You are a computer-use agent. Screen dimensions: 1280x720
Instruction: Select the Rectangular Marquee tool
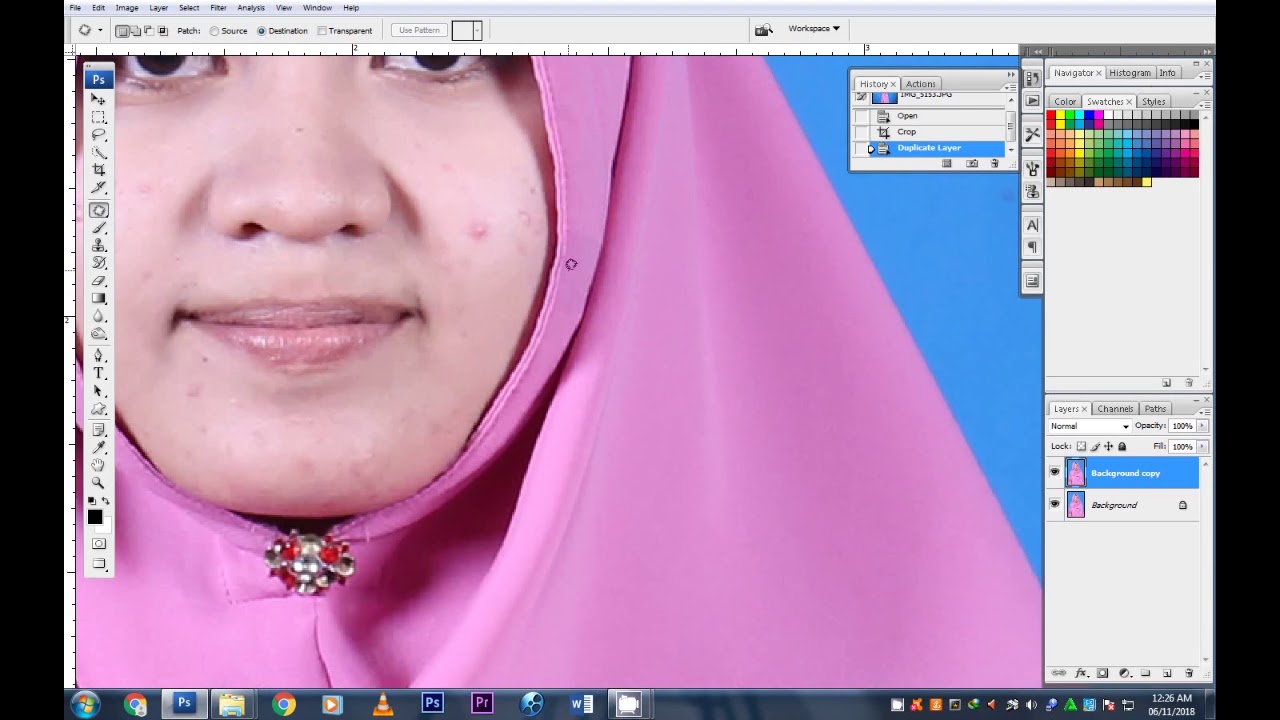98,117
